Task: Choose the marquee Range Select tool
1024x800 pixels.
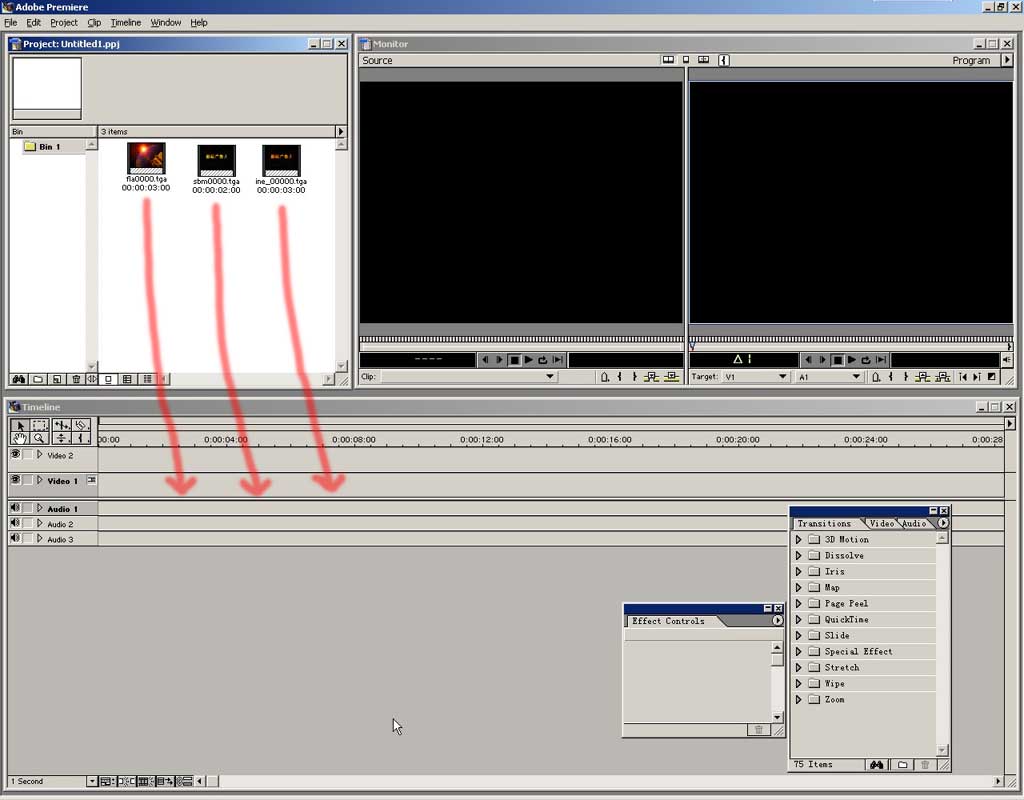Action: [39, 425]
